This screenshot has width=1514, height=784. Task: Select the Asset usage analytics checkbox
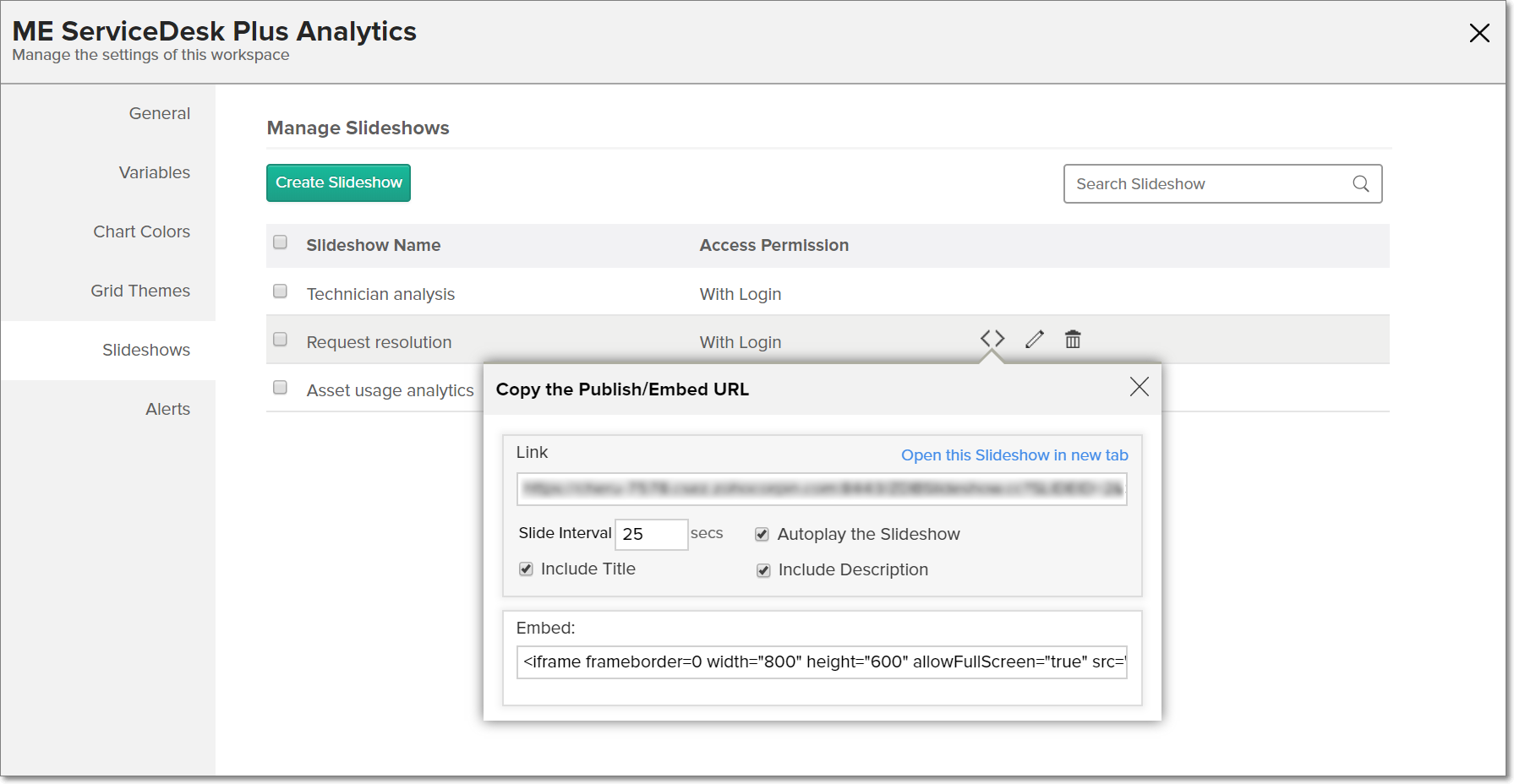pyautogui.click(x=281, y=388)
